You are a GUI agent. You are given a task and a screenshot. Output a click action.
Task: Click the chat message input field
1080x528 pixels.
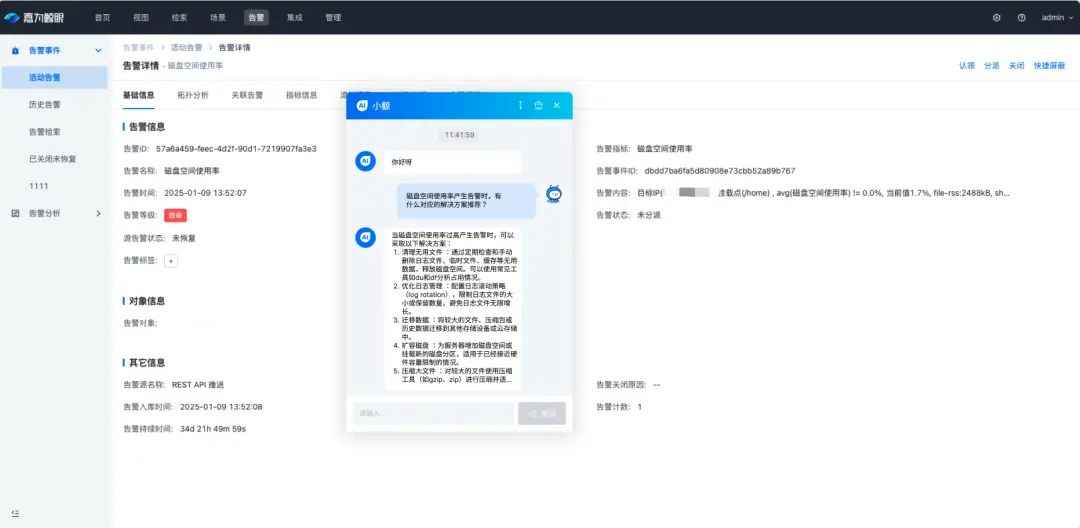(x=433, y=413)
